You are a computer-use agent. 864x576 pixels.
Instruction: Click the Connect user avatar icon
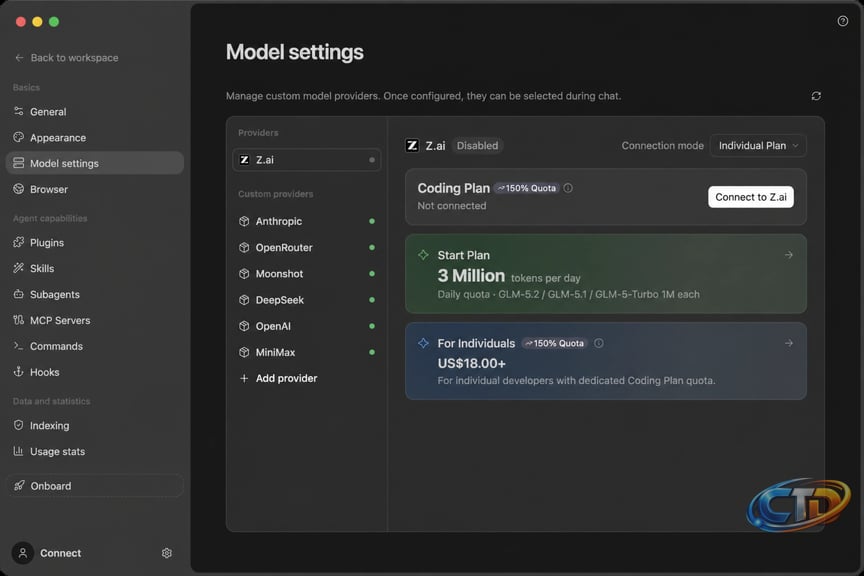pyautogui.click(x=23, y=553)
